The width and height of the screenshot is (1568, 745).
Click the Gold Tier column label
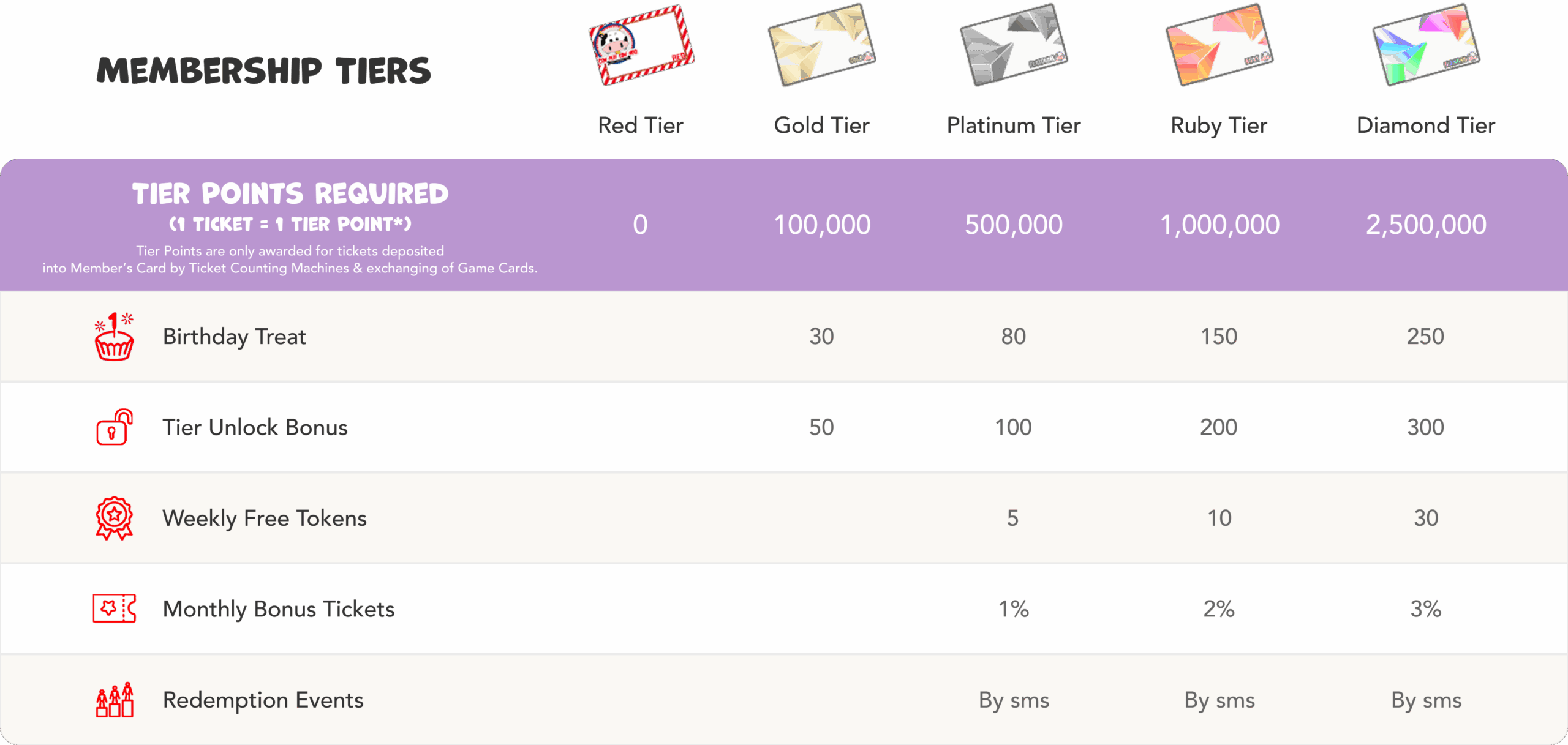coord(822,125)
